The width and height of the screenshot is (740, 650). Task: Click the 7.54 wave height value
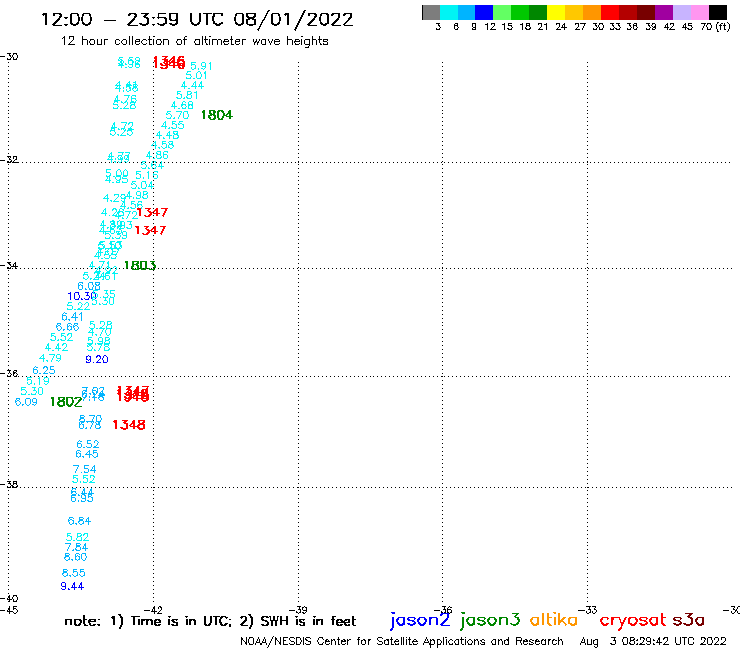point(84,469)
